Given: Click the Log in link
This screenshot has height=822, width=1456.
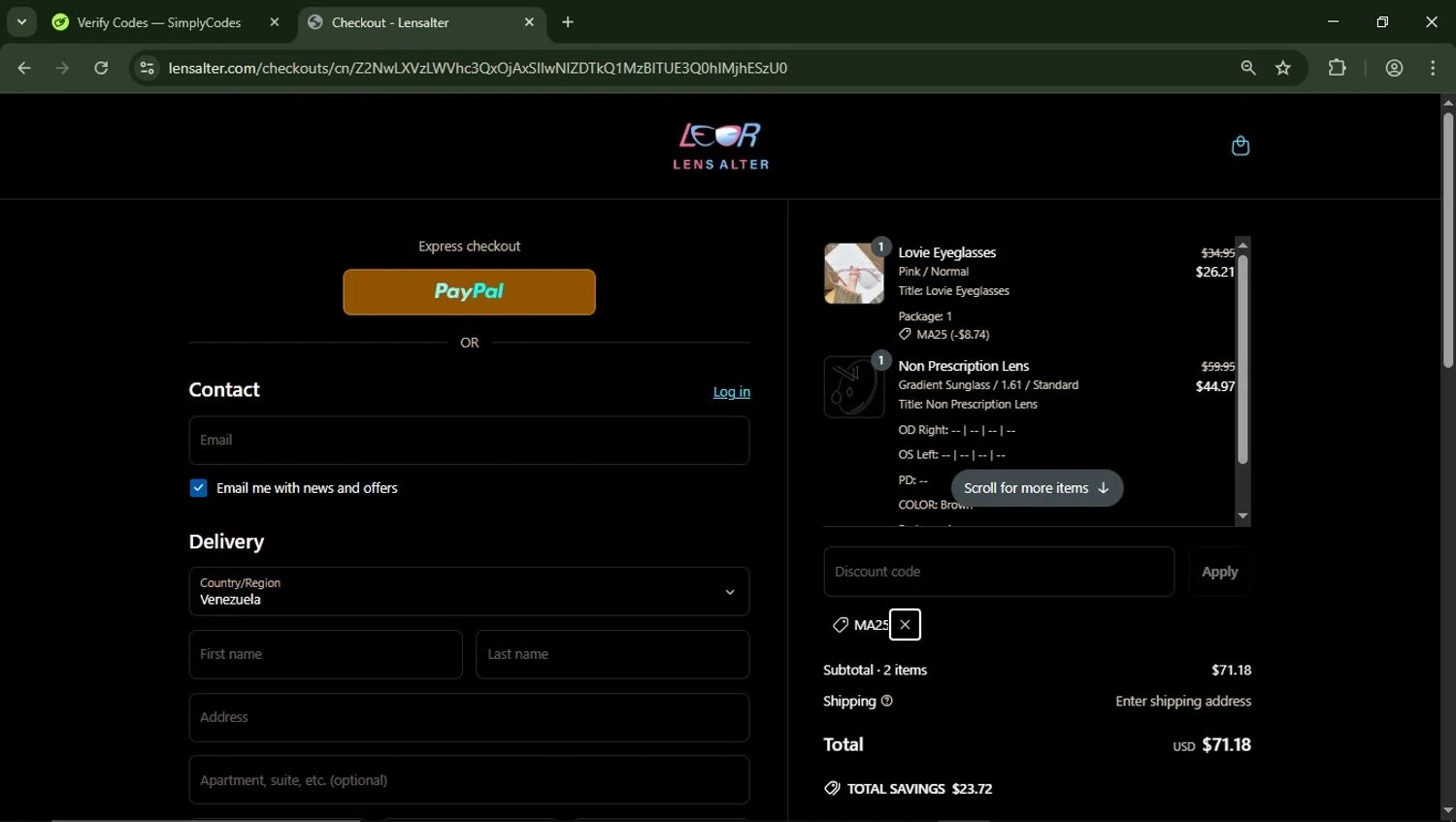Looking at the screenshot, I should 732,392.
